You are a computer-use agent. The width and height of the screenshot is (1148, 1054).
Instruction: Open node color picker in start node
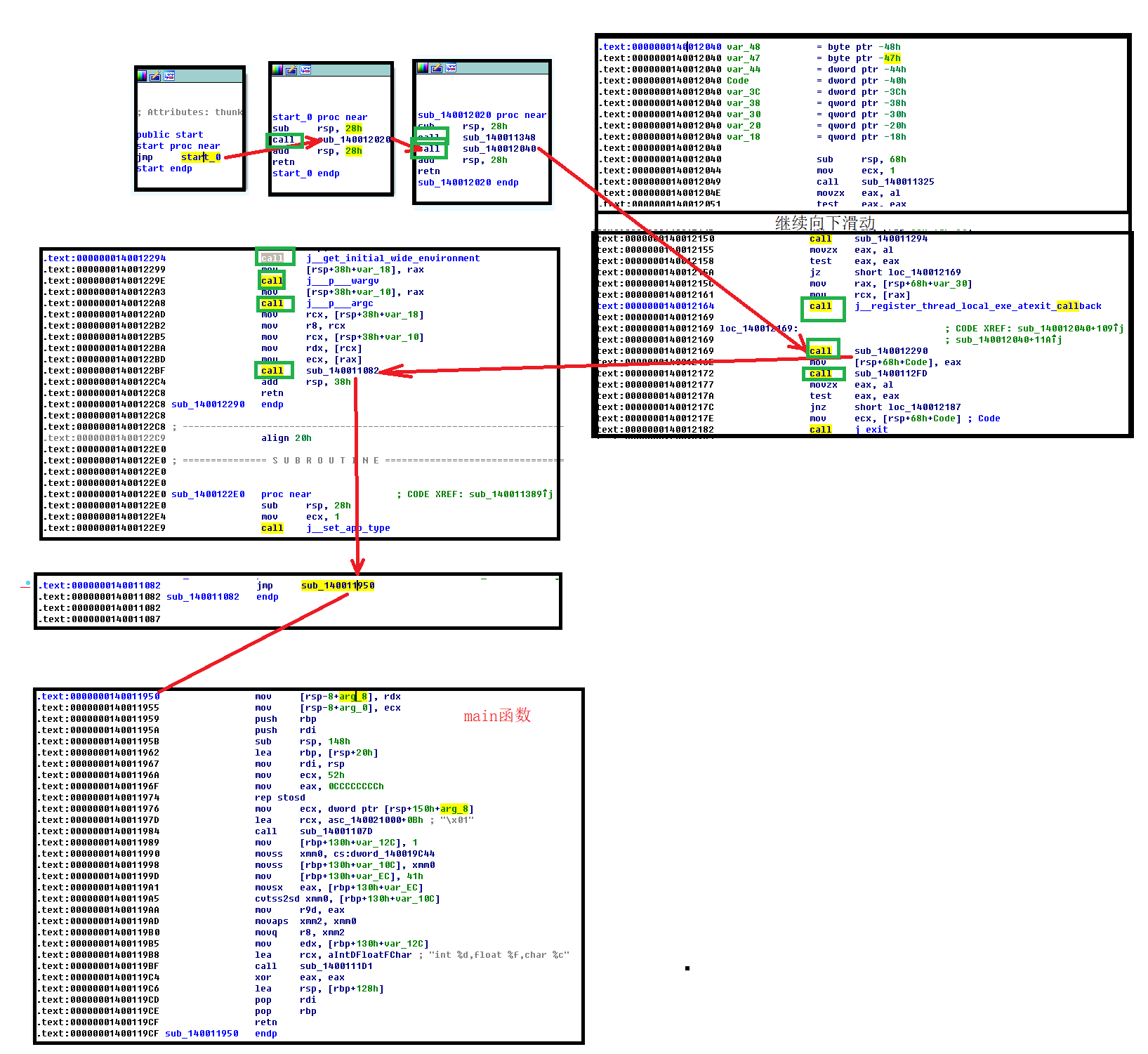click(x=143, y=76)
